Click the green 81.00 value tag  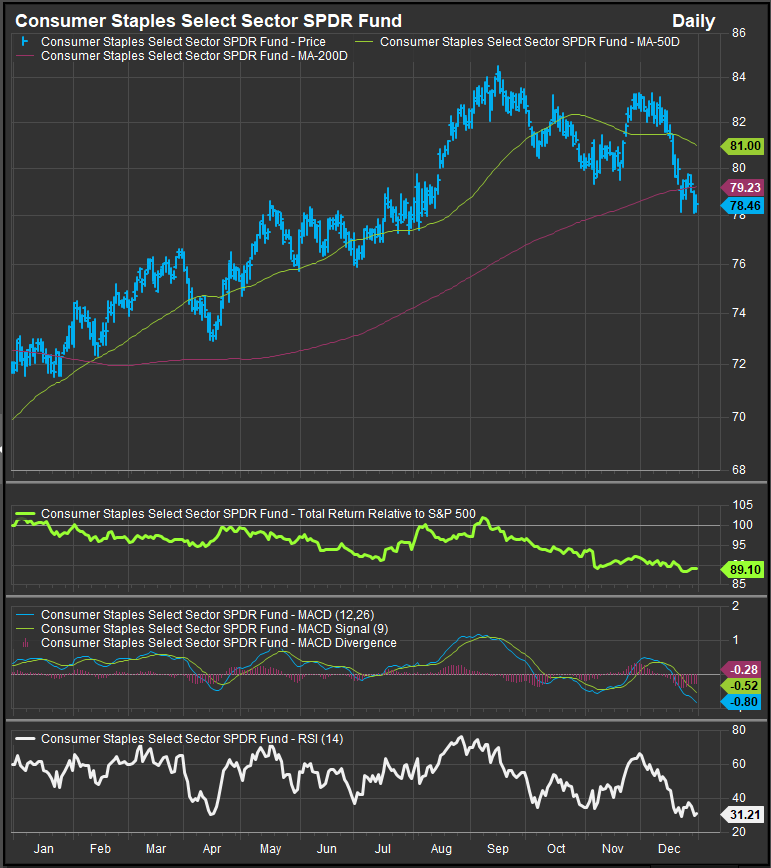tap(742, 146)
